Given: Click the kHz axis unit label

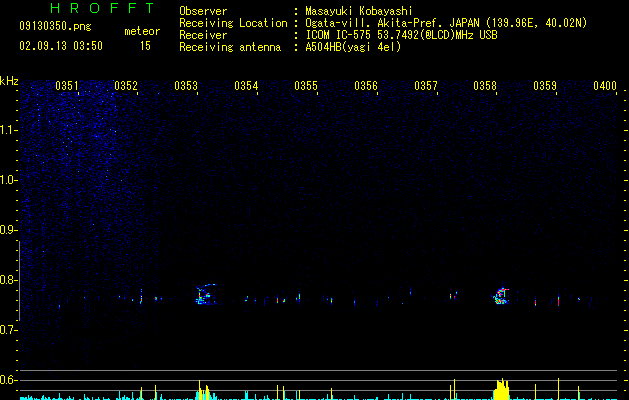Looking at the screenshot, I should (x=9, y=81).
